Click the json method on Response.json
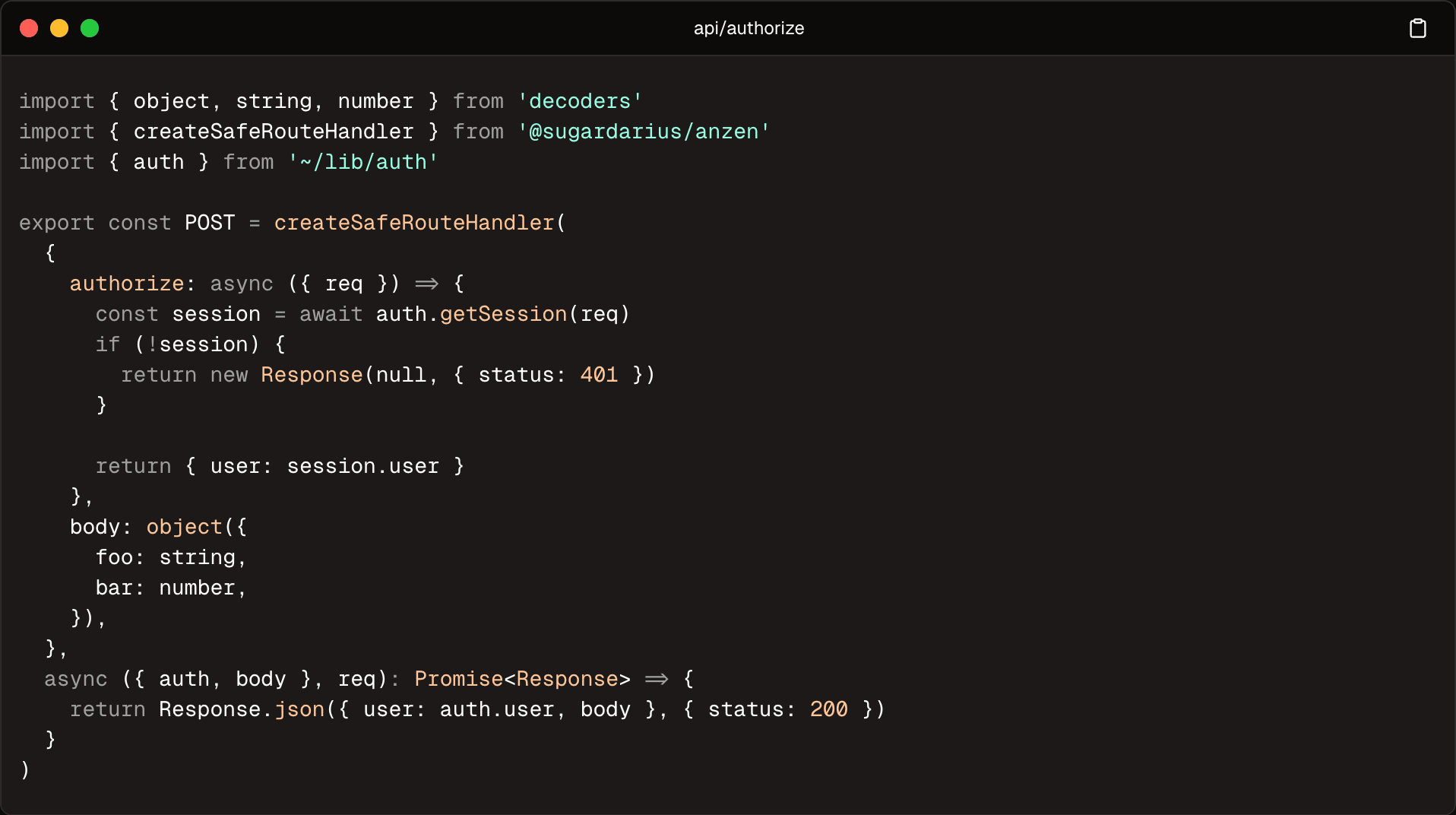 299,709
